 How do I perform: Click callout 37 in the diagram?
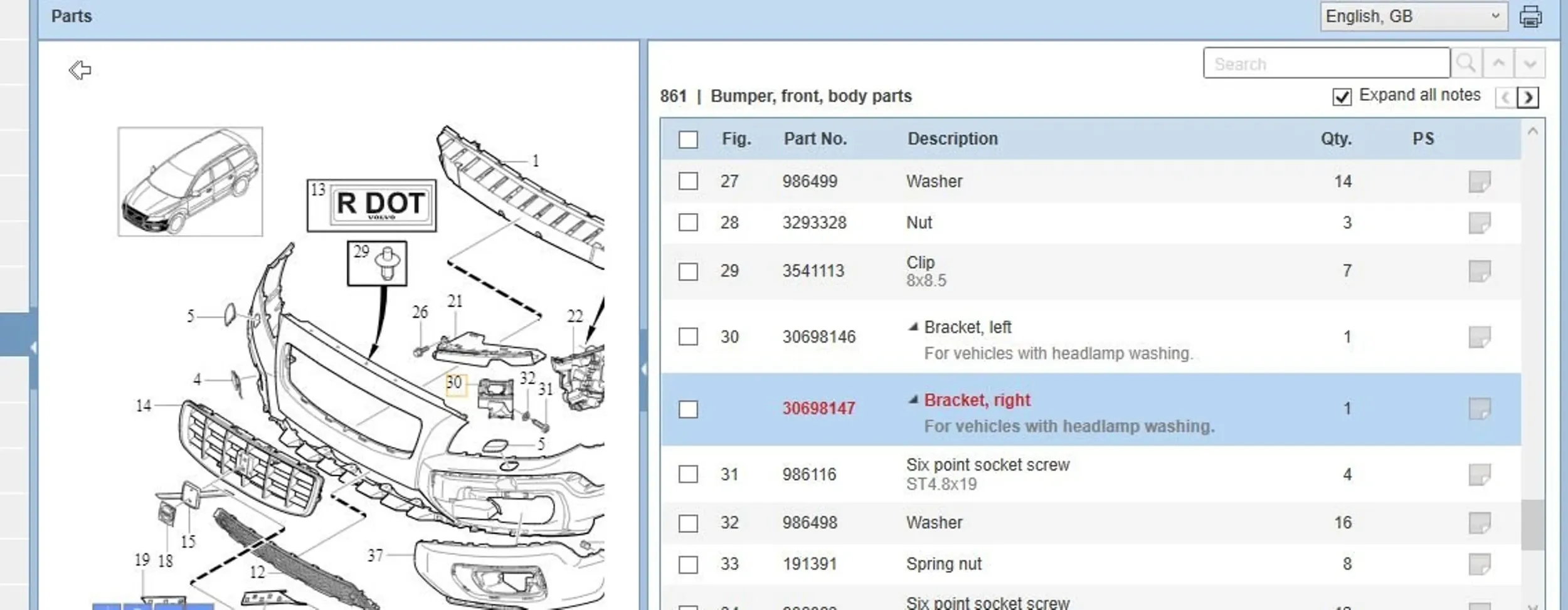point(375,555)
